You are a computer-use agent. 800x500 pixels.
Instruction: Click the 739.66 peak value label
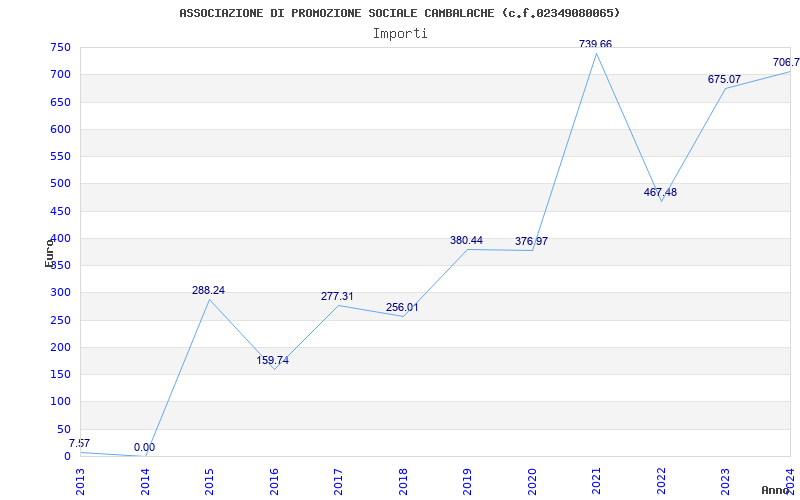[x=595, y=44]
